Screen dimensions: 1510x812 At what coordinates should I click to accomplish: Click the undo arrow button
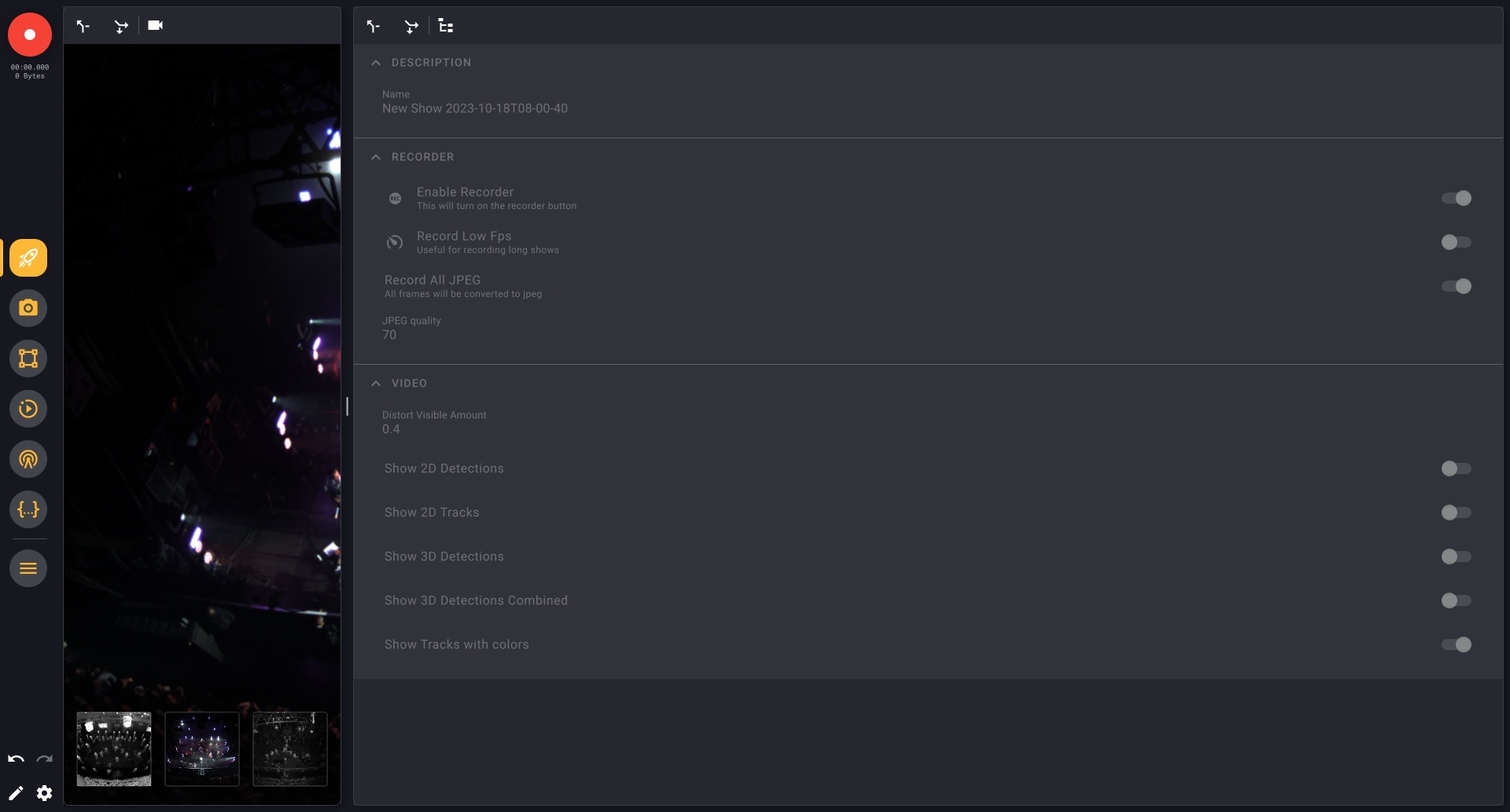click(16, 759)
